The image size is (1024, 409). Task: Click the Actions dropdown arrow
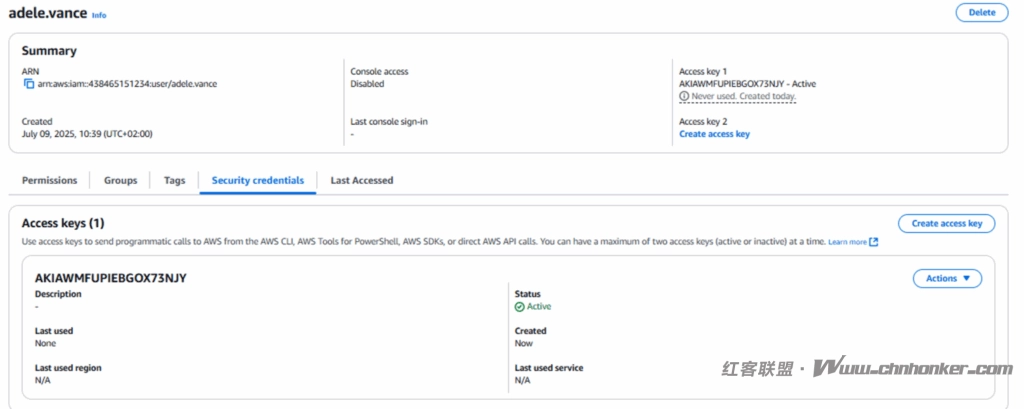[966, 278]
